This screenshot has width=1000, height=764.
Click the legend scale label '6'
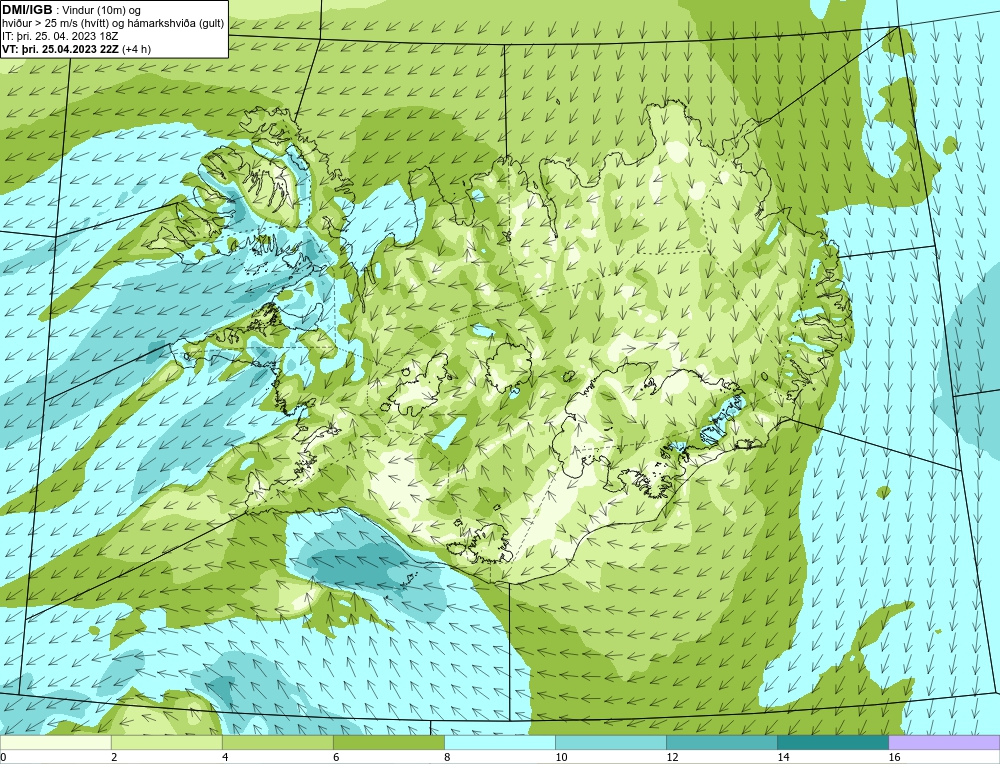[336, 757]
